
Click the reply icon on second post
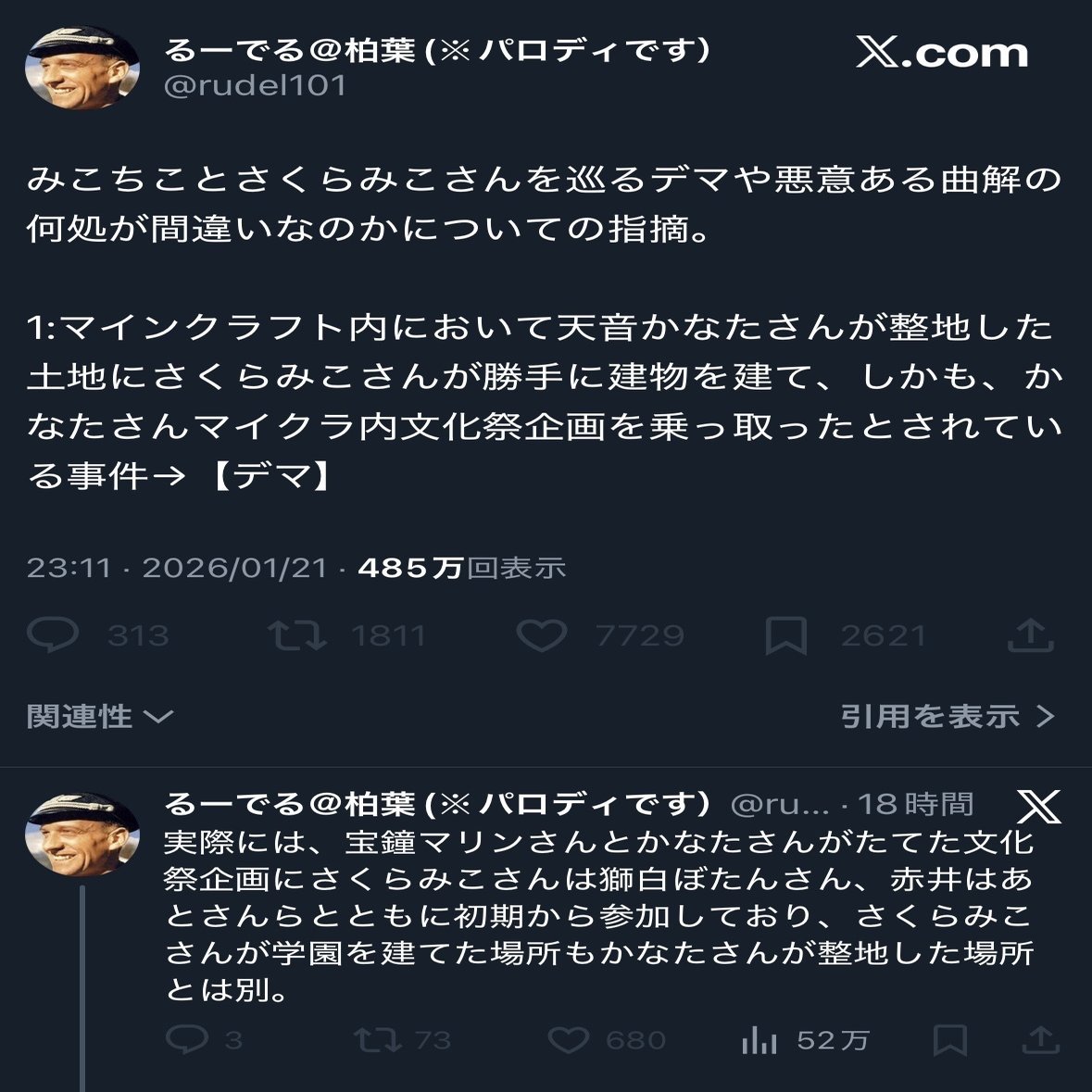(x=186, y=1039)
